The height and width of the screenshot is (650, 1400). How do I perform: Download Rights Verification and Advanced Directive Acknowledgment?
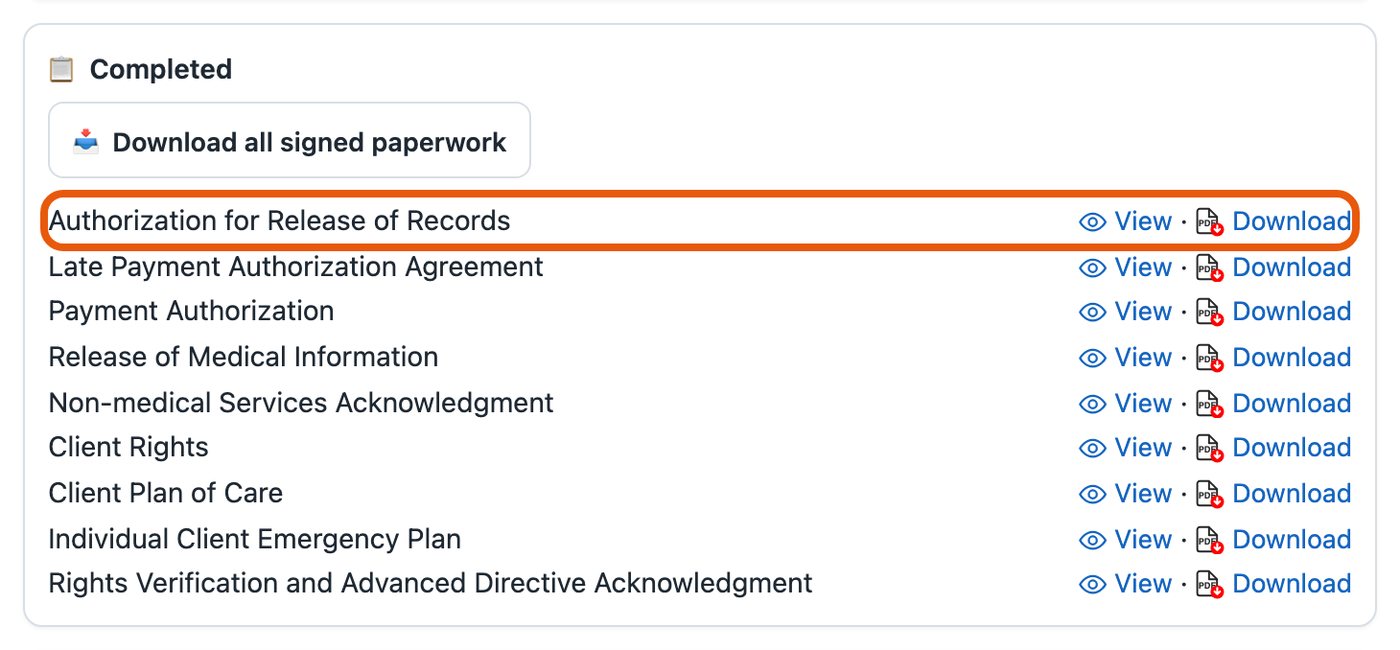(x=1291, y=584)
